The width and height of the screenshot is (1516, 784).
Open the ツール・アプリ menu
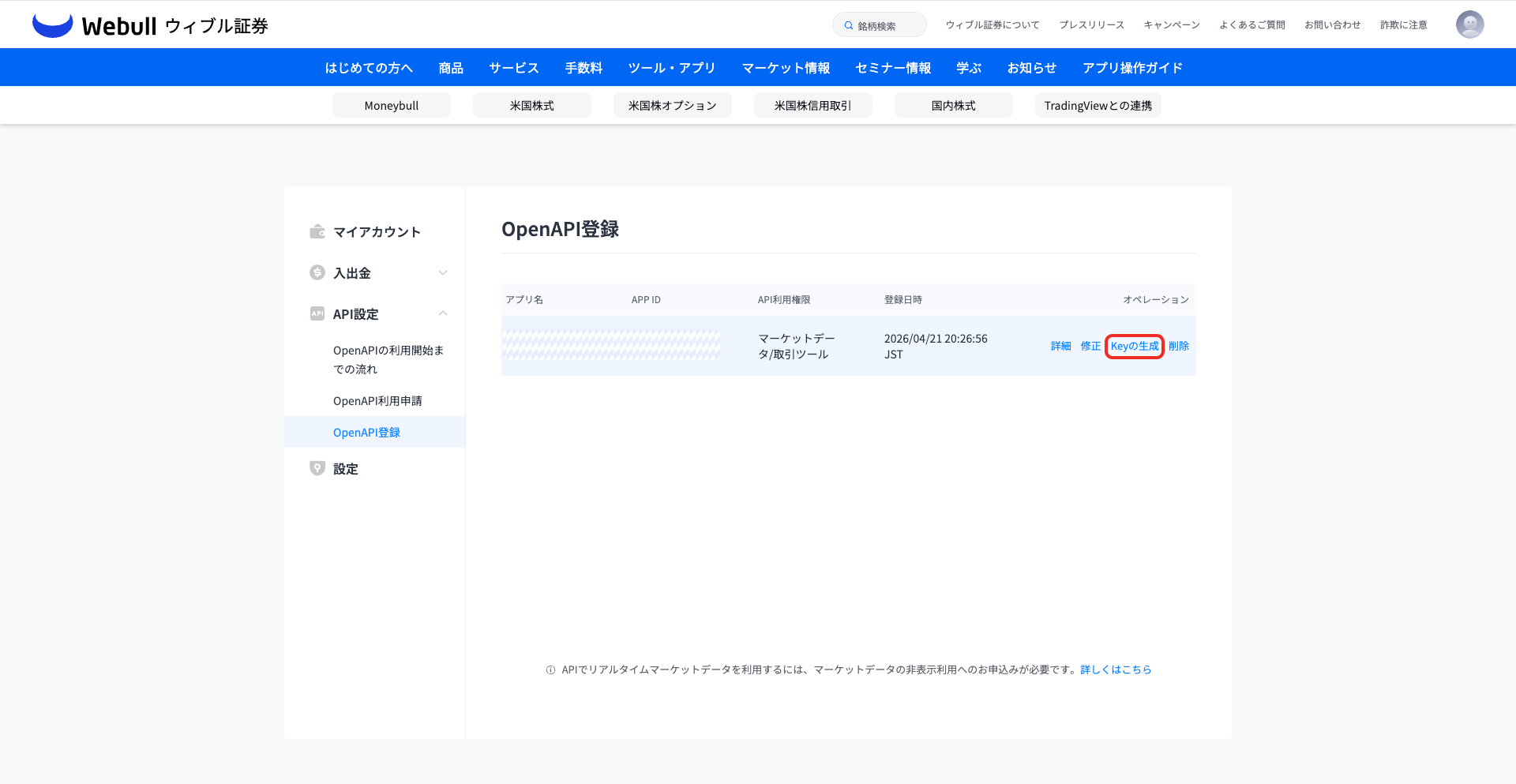coord(672,68)
